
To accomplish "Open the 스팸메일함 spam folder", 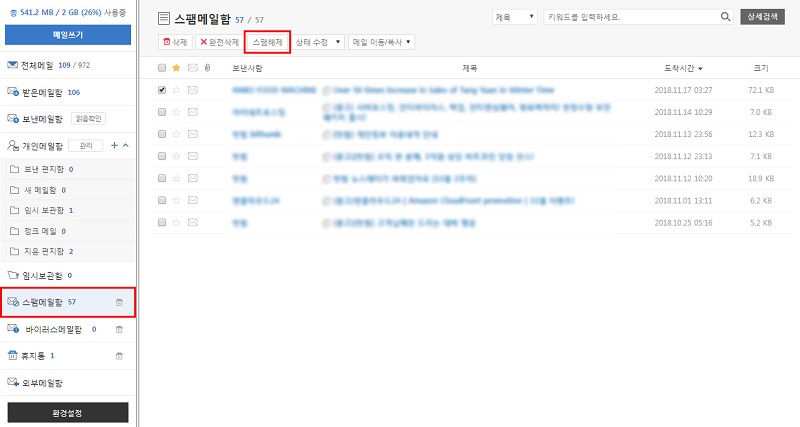I will click(x=42, y=302).
